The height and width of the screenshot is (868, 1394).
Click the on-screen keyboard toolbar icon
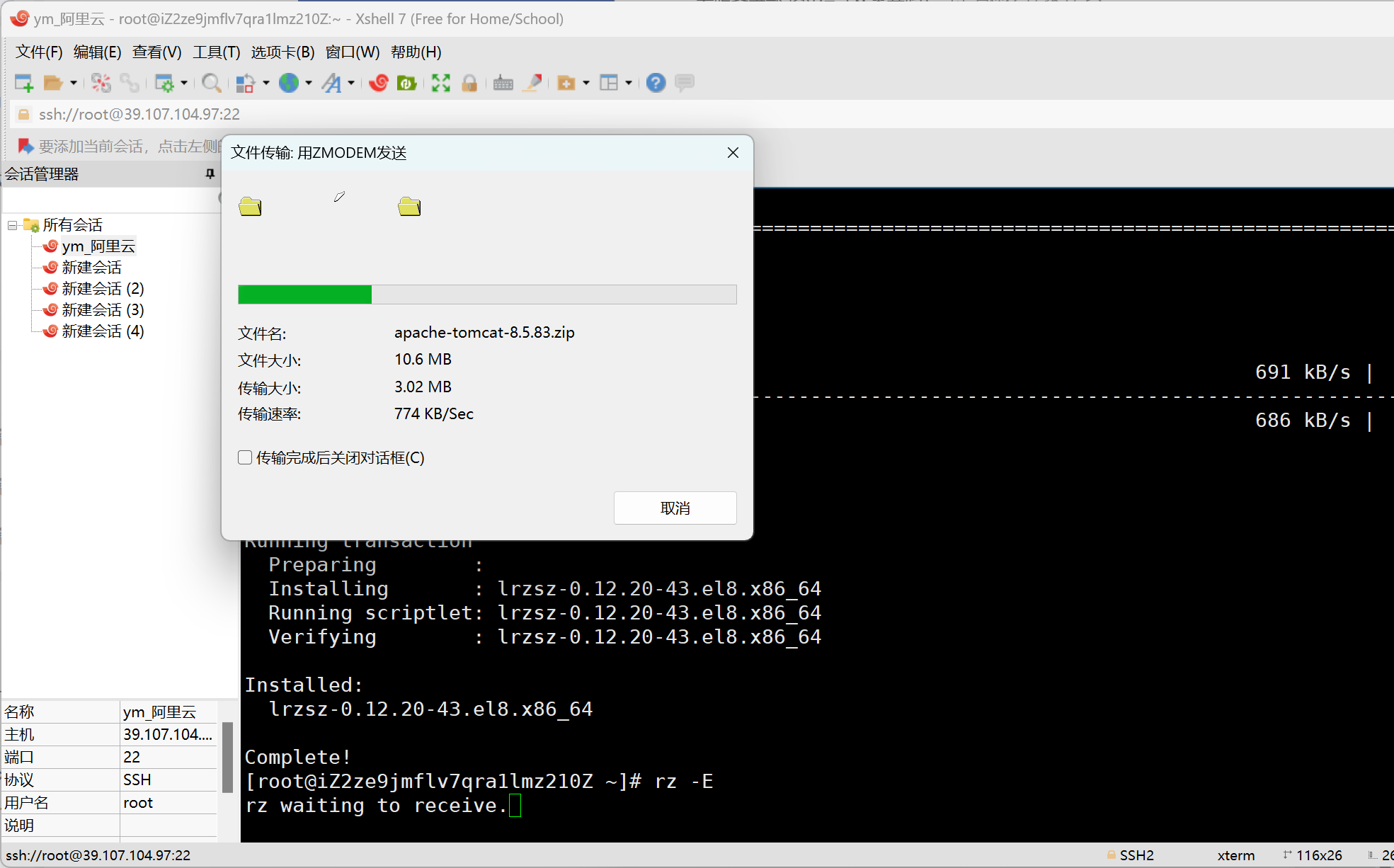click(x=503, y=83)
